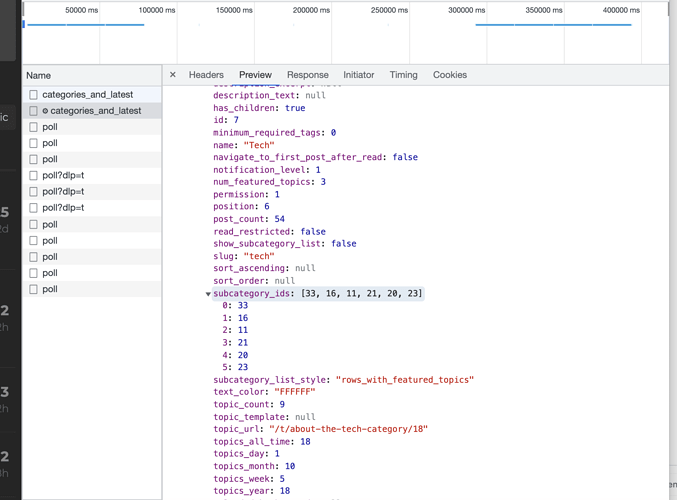
Task: Click the 50000 ms overview timeline label
Action: pyautogui.click(x=81, y=10)
